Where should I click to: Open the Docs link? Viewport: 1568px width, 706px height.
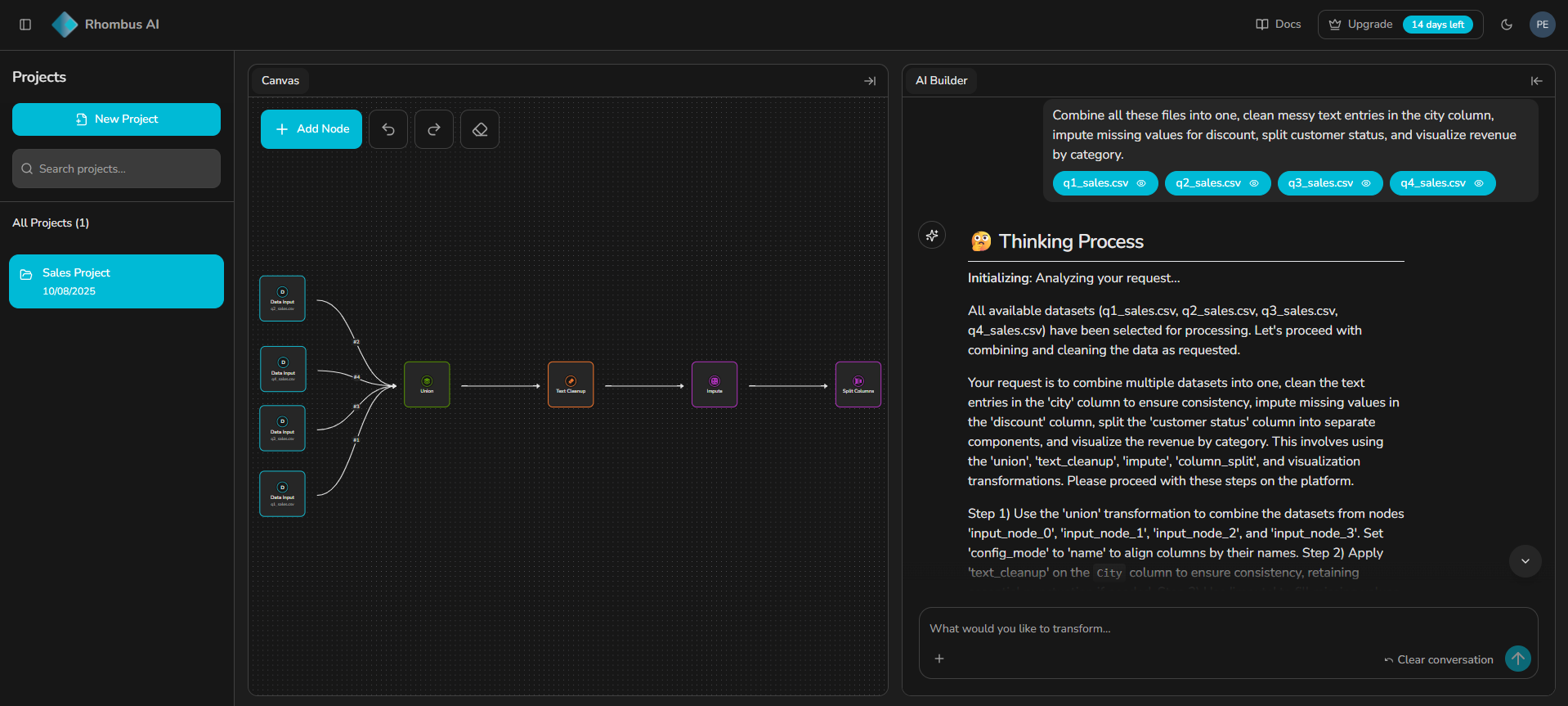coord(1279,25)
